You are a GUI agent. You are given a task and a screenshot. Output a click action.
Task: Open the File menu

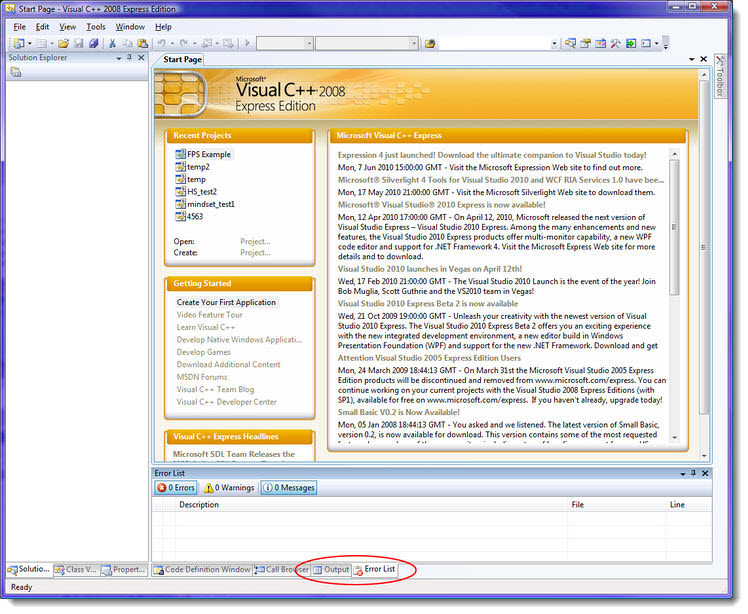pyautogui.click(x=20, y=27)
